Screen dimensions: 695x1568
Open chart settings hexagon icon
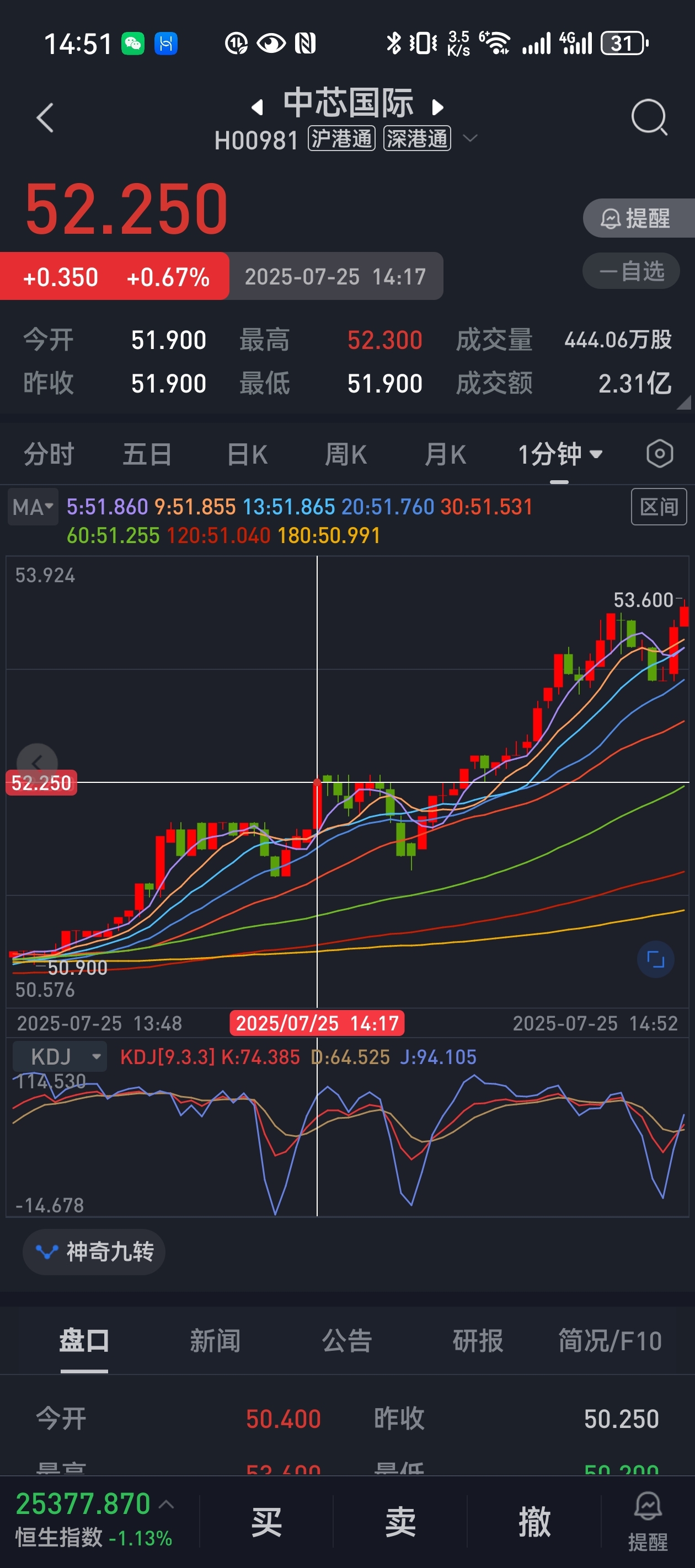[660, 454]
